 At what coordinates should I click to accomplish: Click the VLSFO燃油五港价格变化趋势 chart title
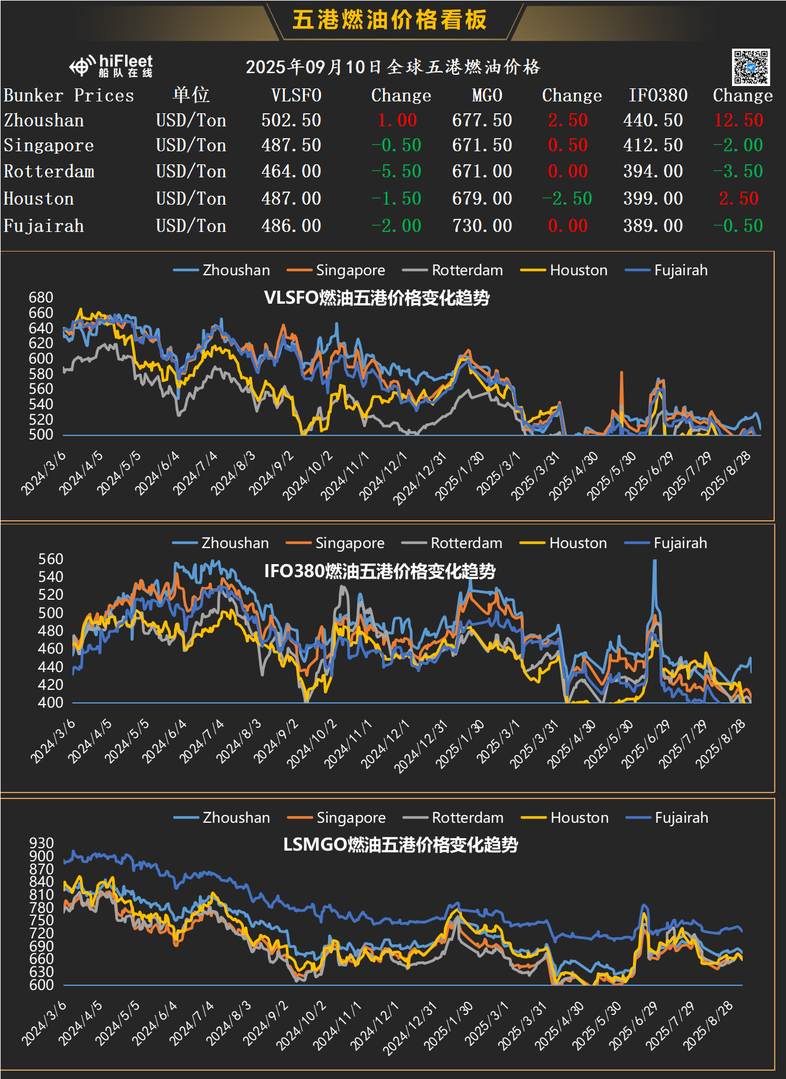(x=376, y=298)
